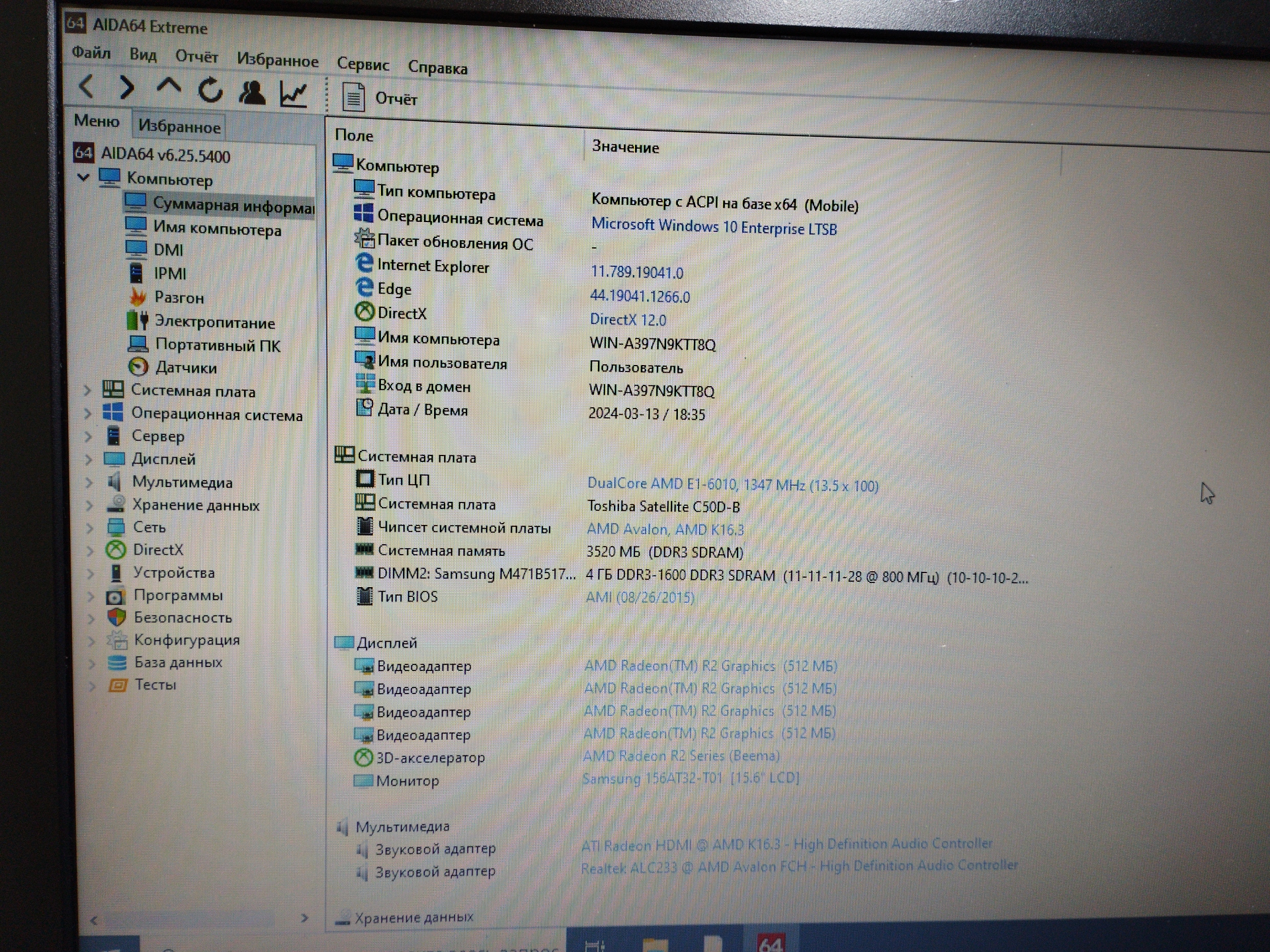
Task: Switch to the Меню tab
Action: (97, 121)
